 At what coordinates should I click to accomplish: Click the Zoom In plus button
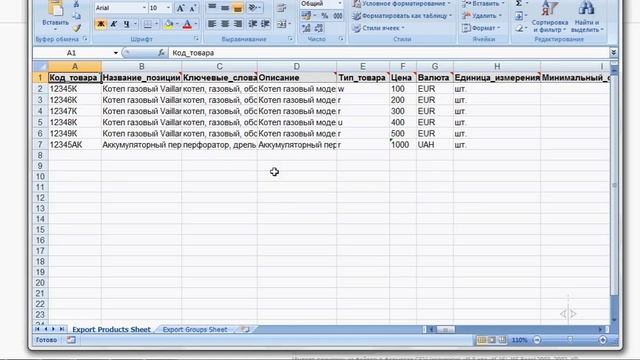tap(602, 340)
